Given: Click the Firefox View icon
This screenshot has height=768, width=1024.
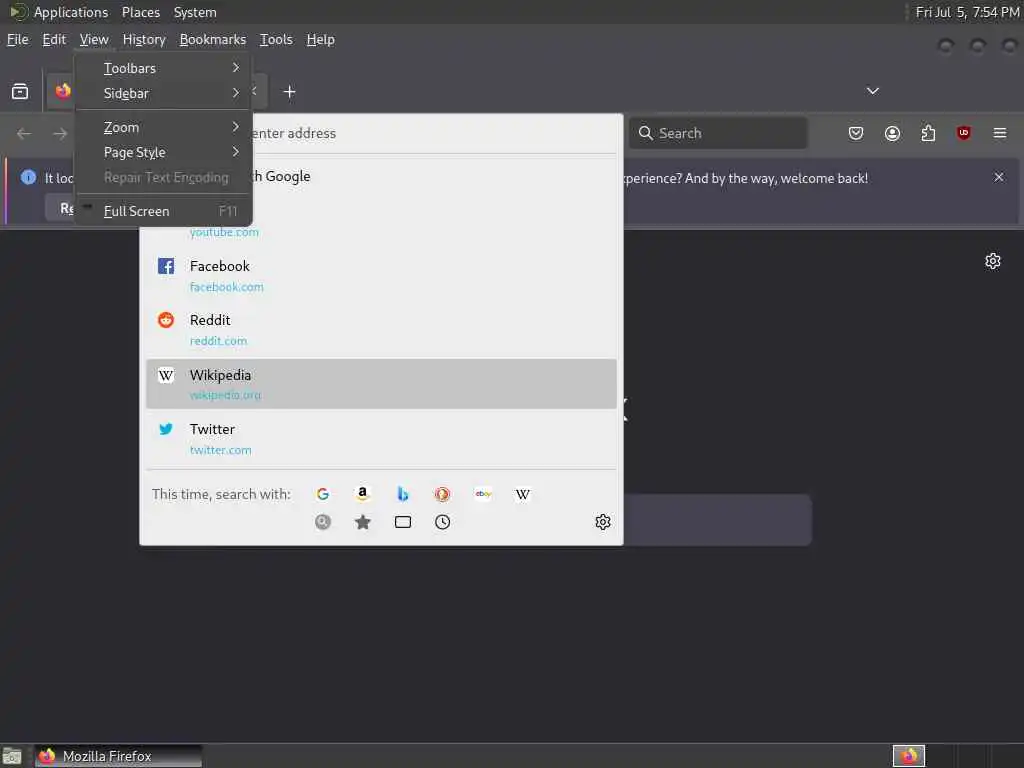Looking at the screenshot, I should pos(20,91).
